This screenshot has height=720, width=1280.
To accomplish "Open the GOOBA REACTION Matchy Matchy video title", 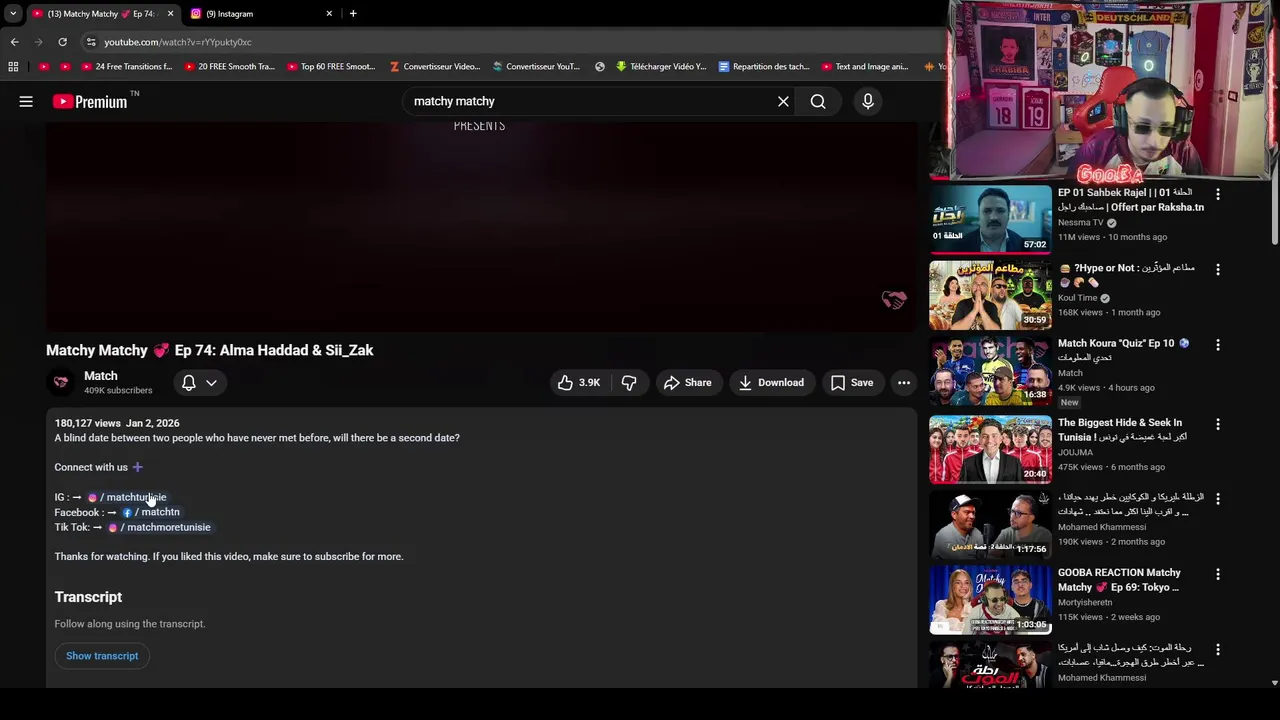I will point(1119,580).
